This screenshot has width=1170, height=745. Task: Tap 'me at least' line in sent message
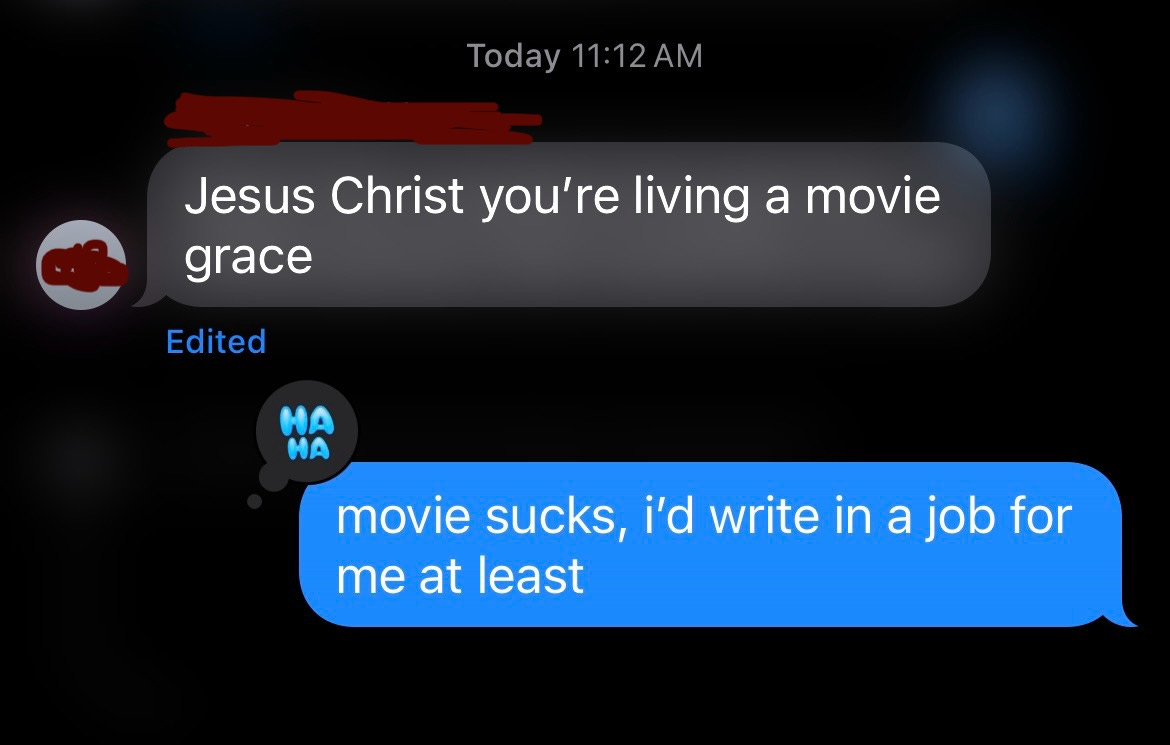[460, 576]
